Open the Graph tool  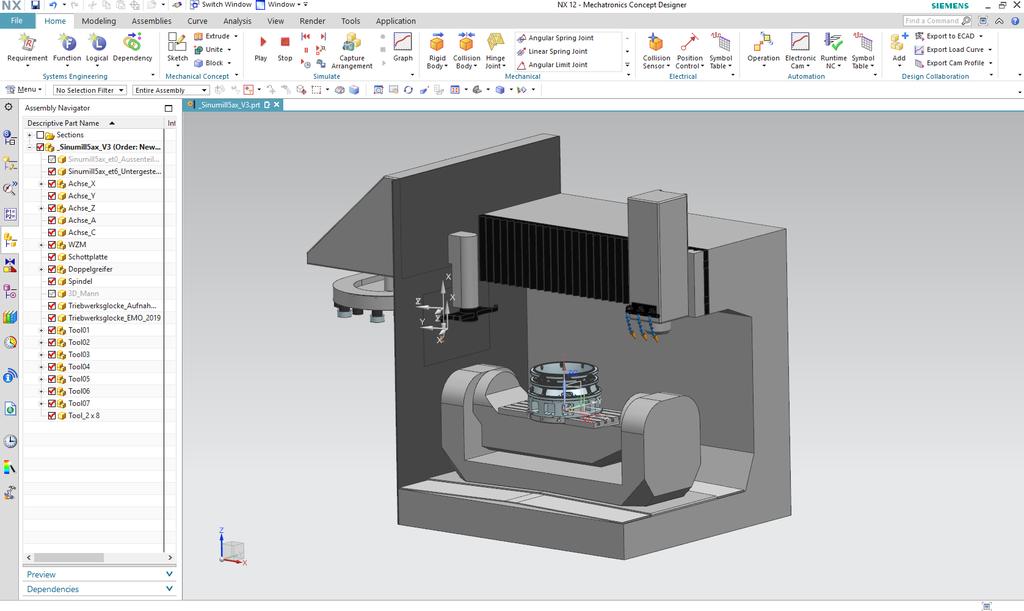click(x=403, y=47)
